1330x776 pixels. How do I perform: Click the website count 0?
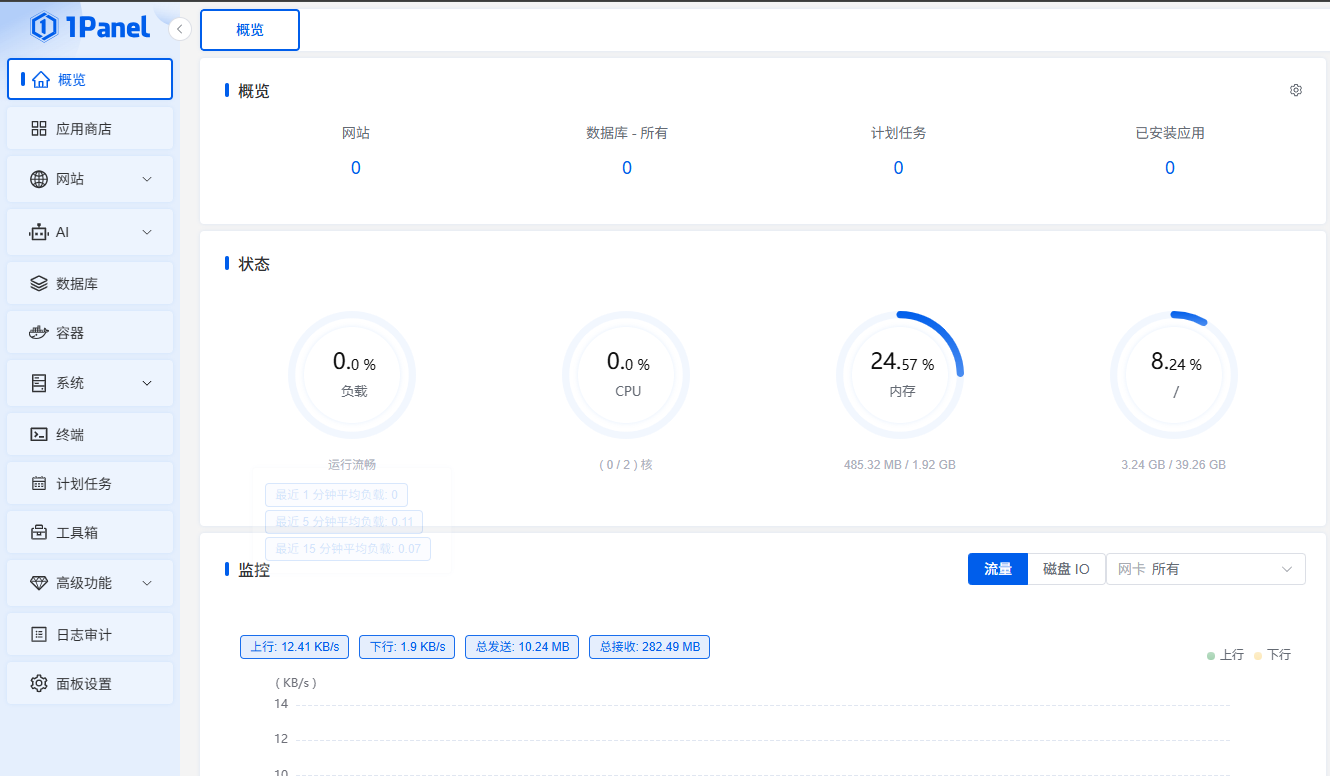(356, 168)
